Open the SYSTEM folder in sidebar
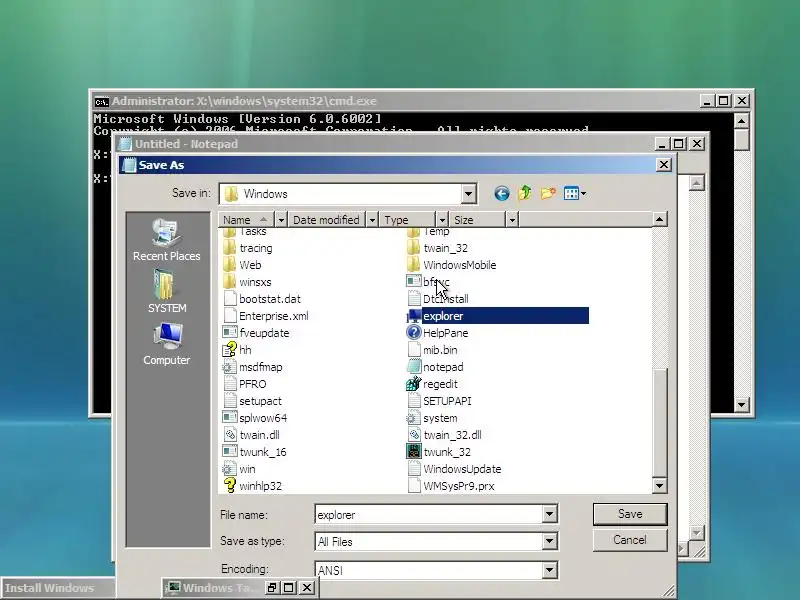800x600 pixels. click(166, 292)
